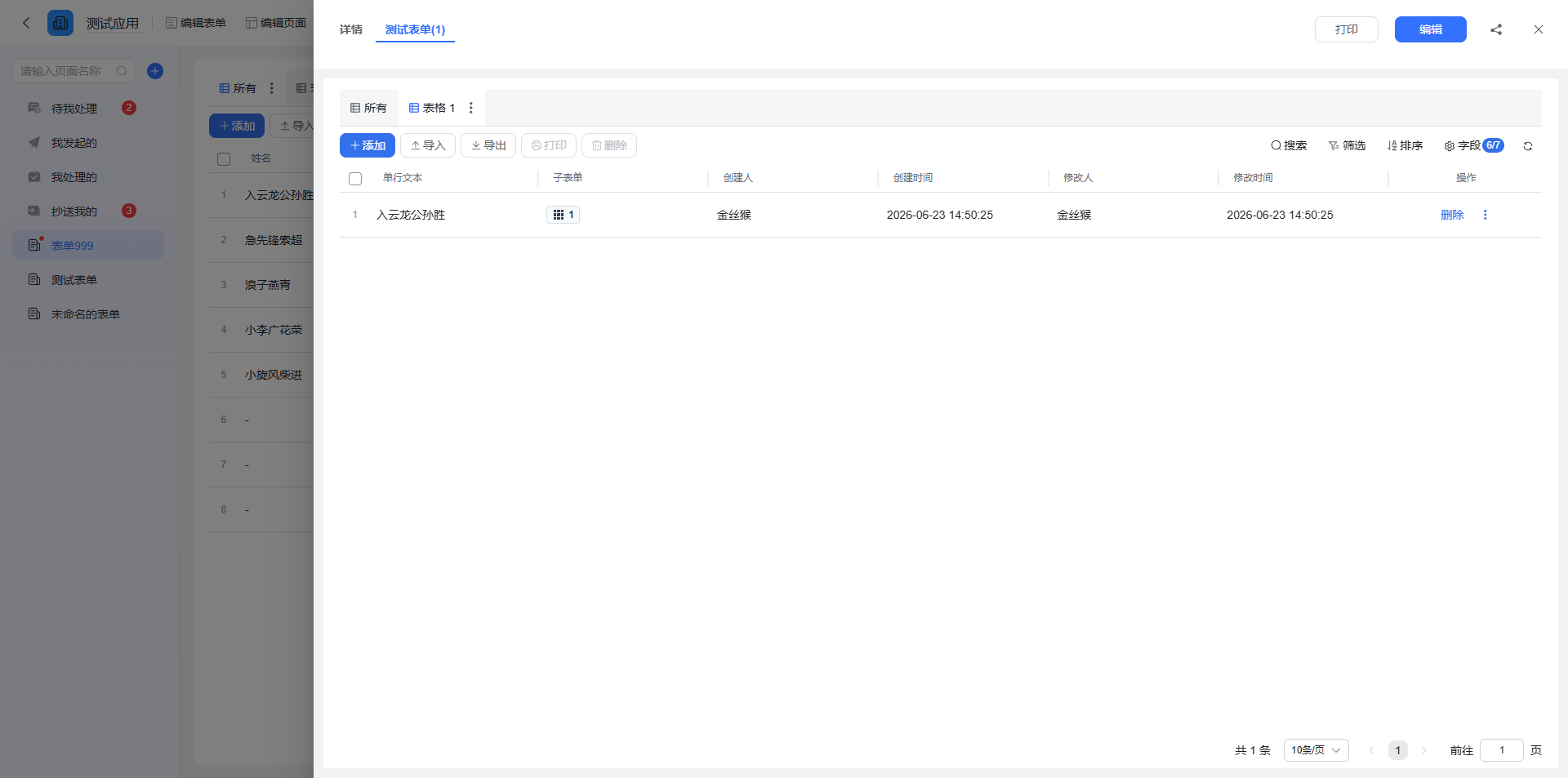Click the 删除 link in row
This screenshot has width=1568, height=778.
[x=1452, y=215]
